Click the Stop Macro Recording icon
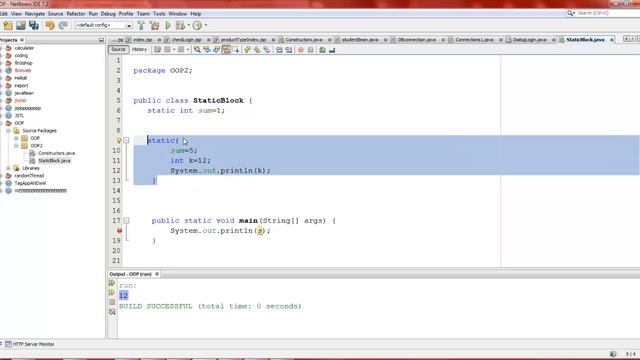640x360 pixels. coord(311,50)
